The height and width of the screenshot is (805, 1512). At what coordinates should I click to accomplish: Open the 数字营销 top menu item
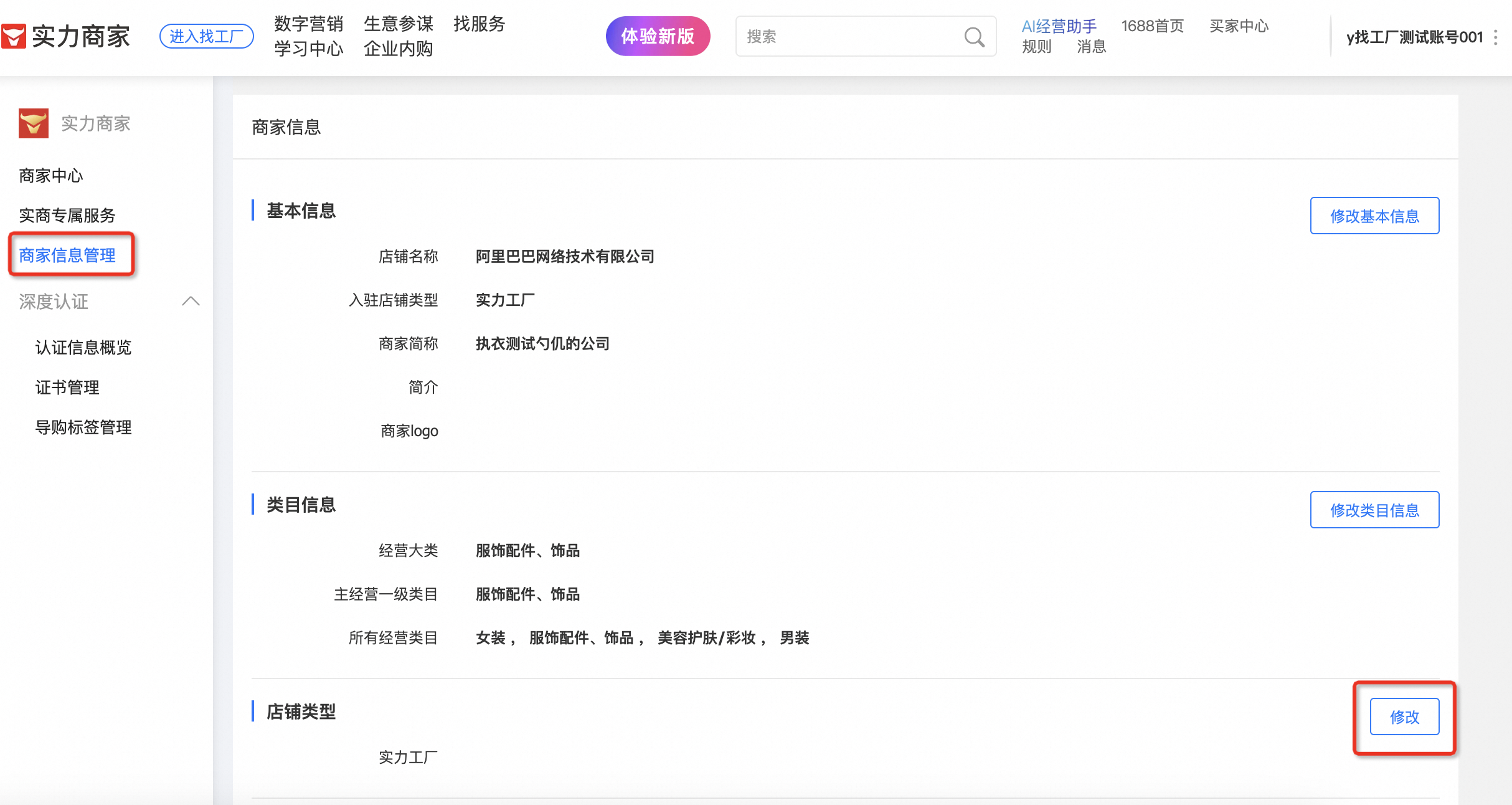click(x=309, y=24)
